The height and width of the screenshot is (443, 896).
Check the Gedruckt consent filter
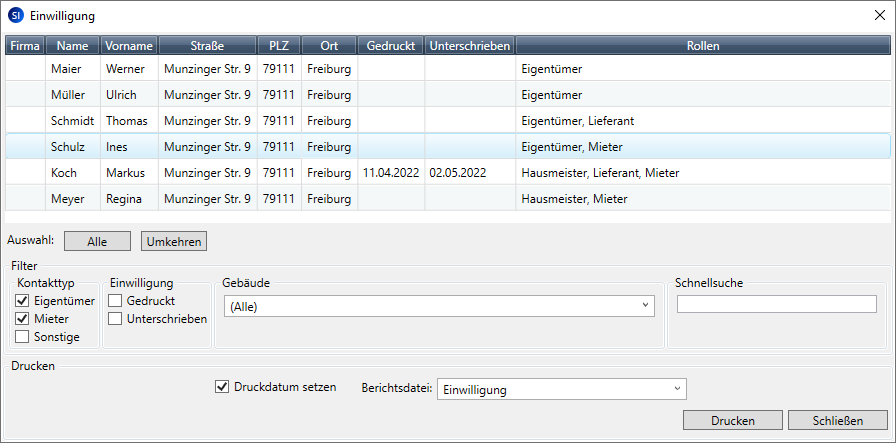coord(116,301)
